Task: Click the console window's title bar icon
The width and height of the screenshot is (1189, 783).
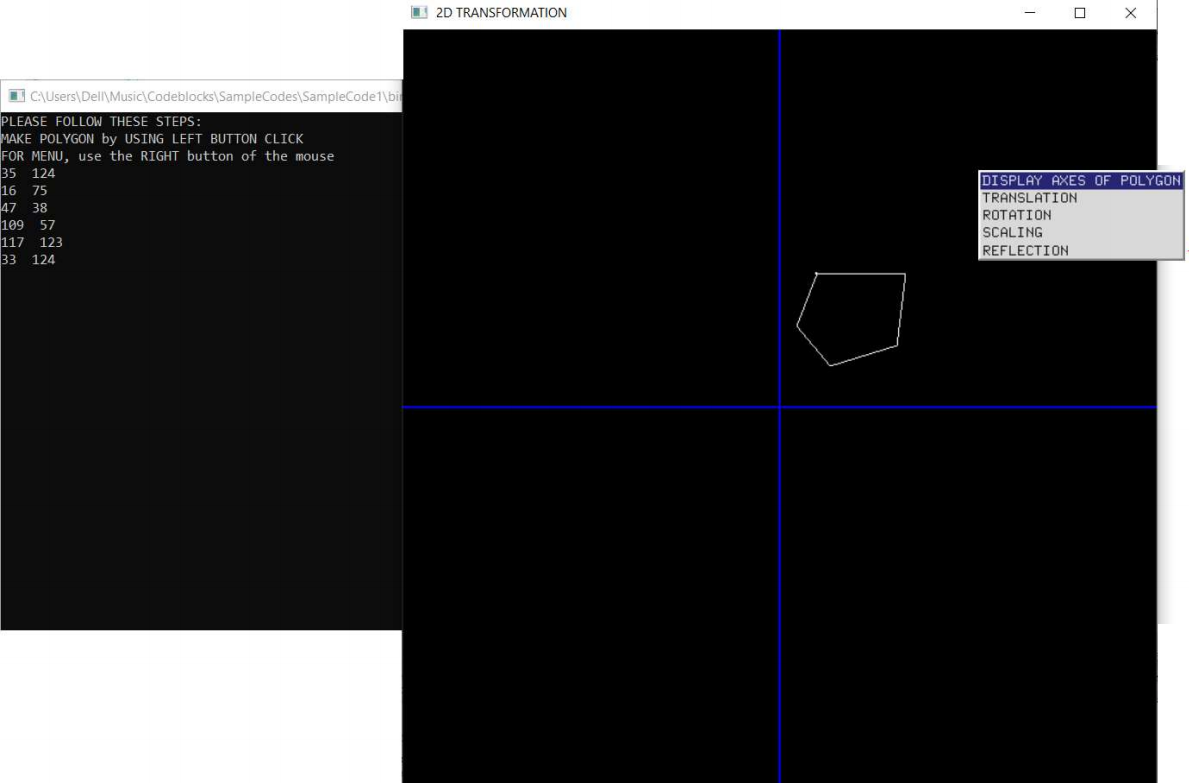Action: coord(14,95)
